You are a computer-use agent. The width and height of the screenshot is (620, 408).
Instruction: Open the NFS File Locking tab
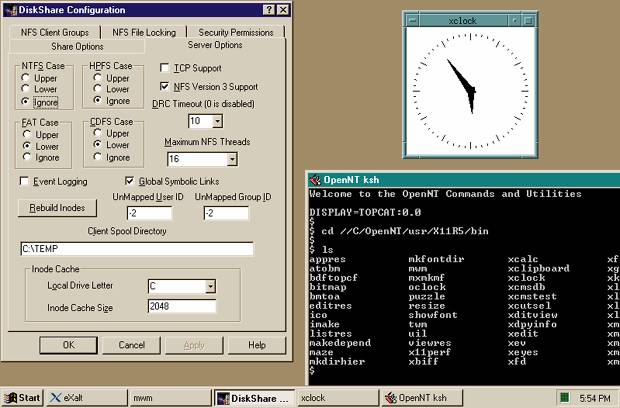tap(144, 32)
